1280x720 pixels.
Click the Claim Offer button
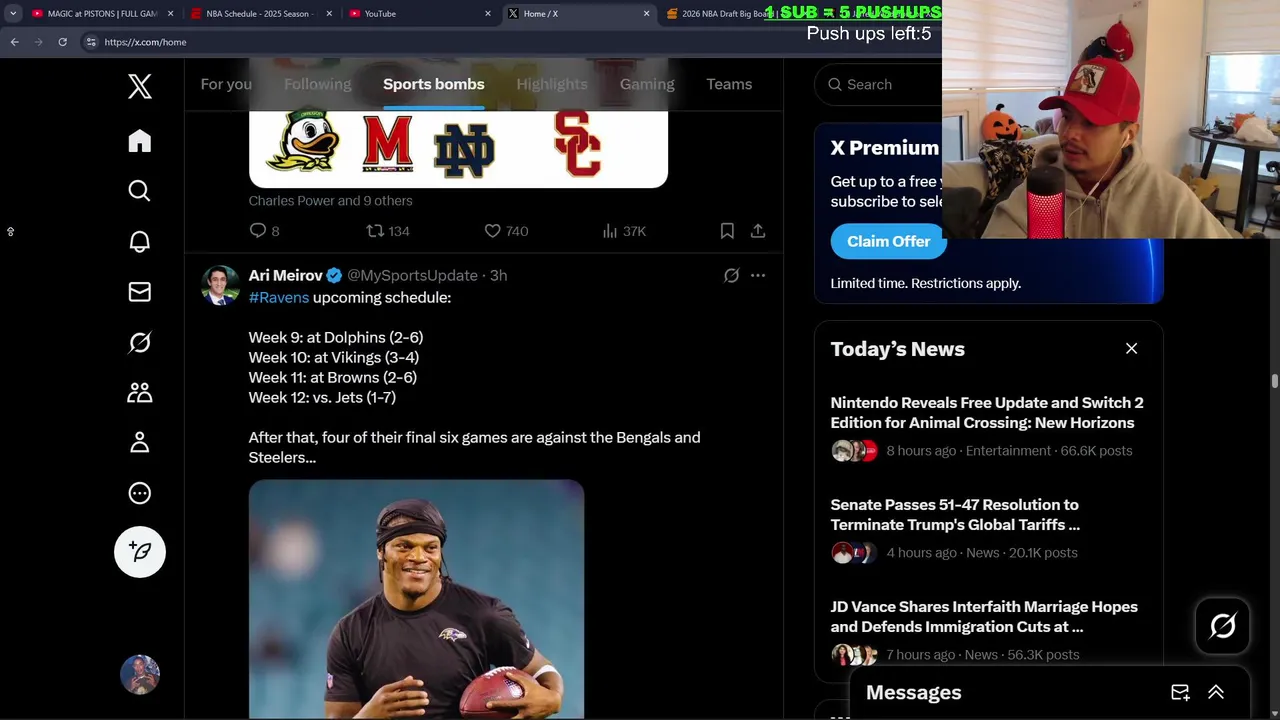(x=888, y=241)
